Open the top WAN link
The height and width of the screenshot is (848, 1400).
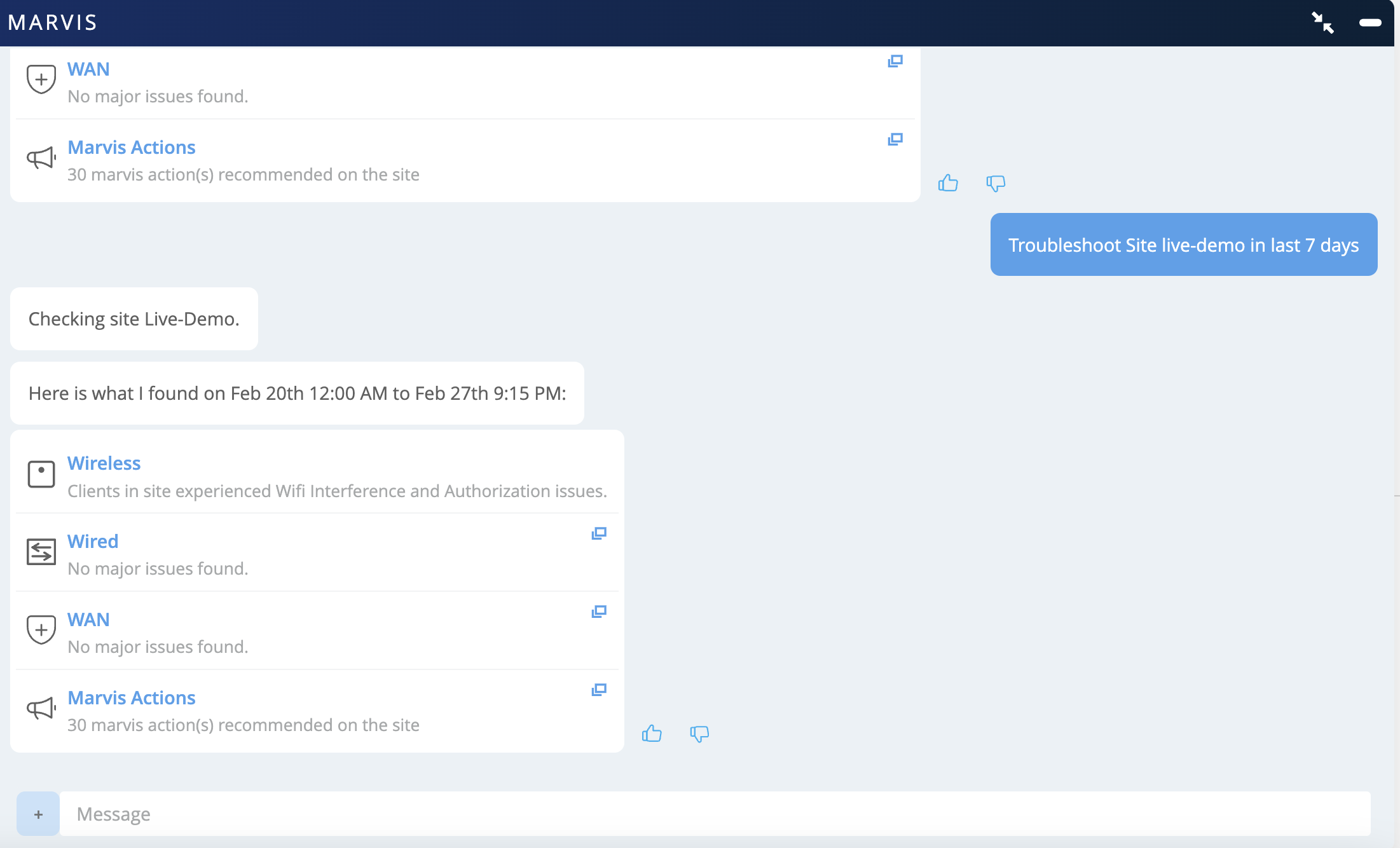pyautogui.click(x=88, y=69)
